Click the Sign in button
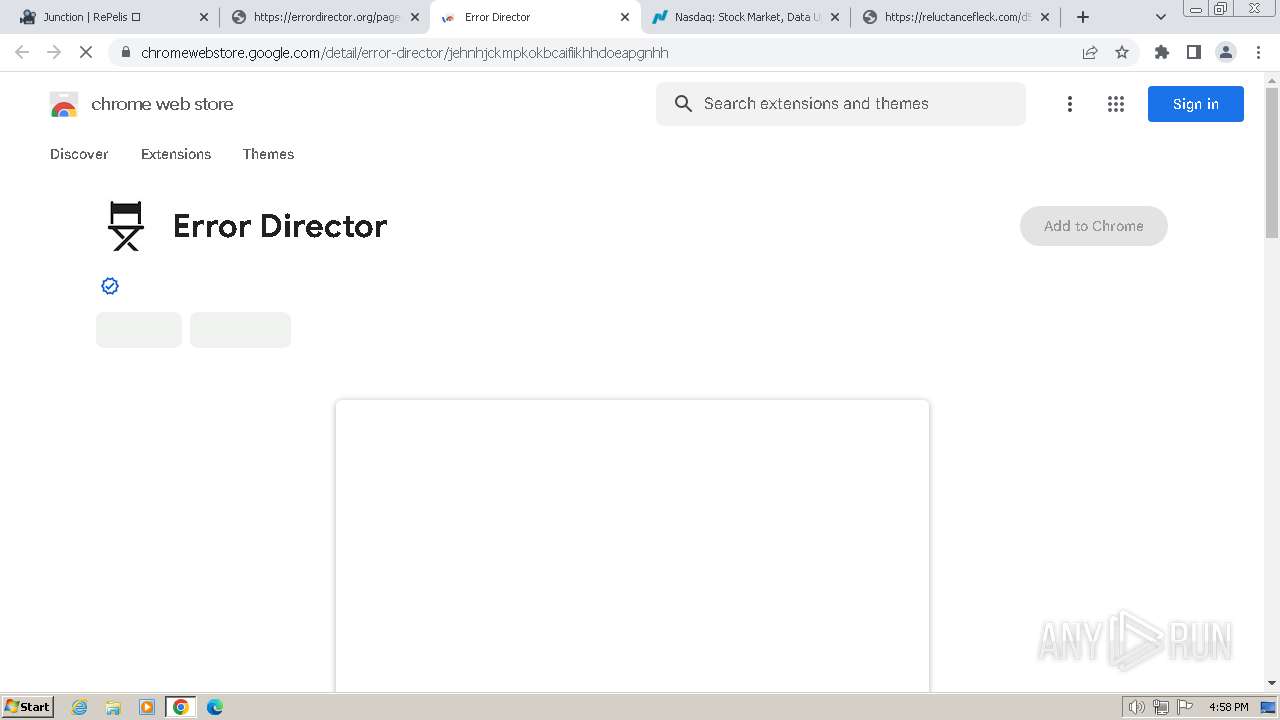1280x720 pixels. click(x=1196, y=104)
